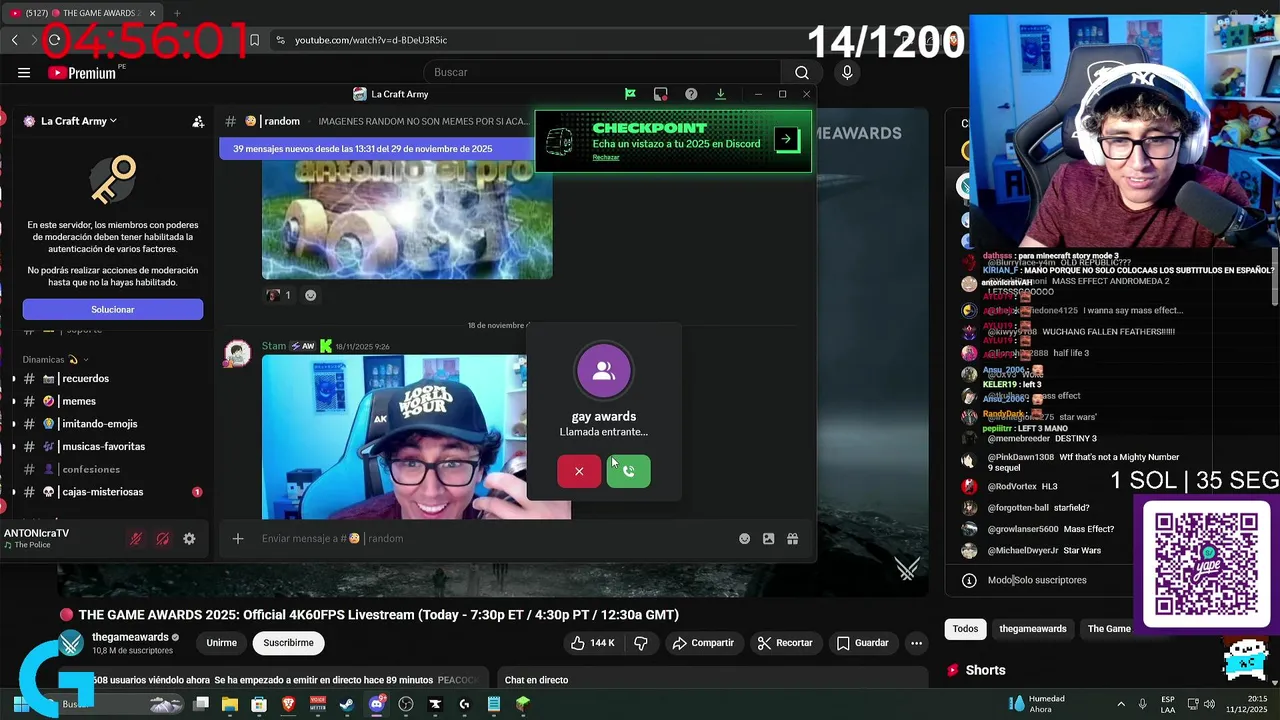Screen dimensions: 1280x720
Task: Click Suscribirme subscribe button
Action: 289,643
